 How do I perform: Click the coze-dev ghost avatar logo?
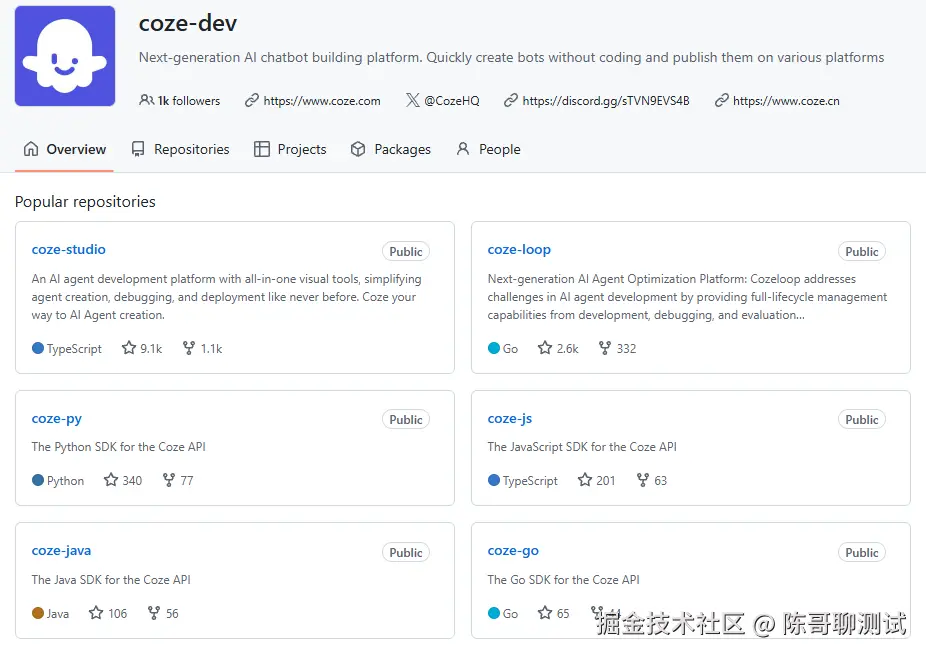tap(65, 56)
